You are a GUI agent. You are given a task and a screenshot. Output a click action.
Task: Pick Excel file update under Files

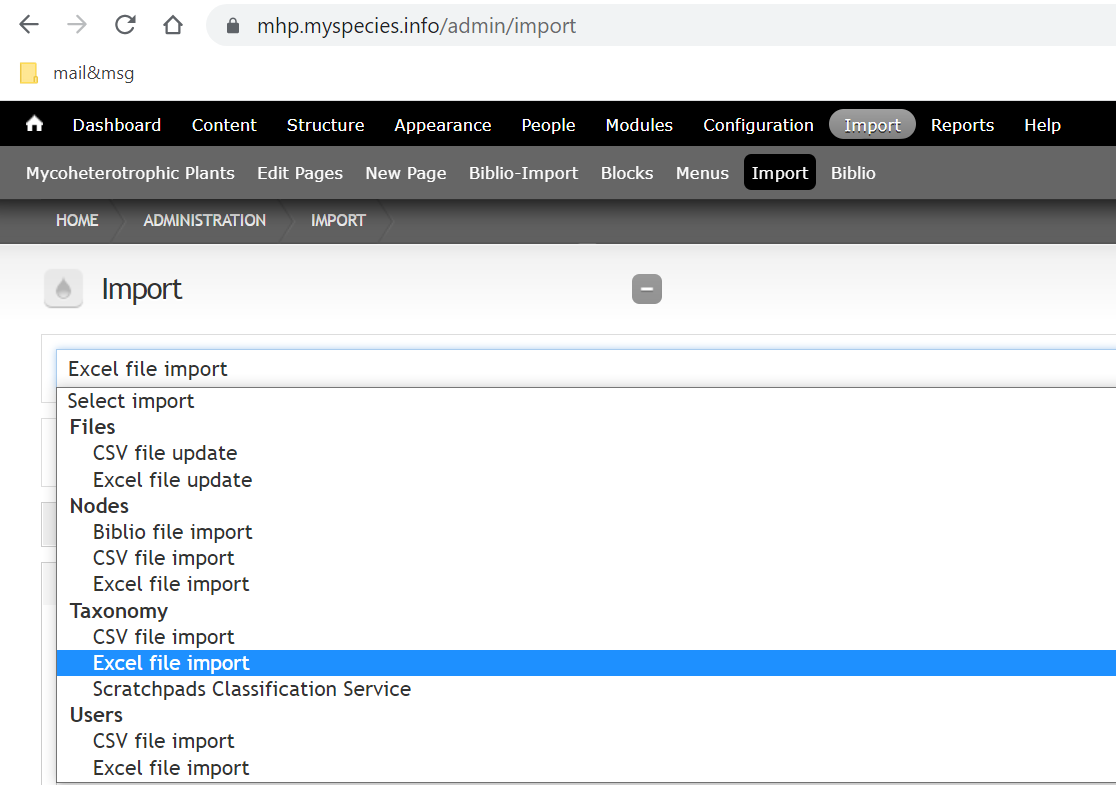coord(172,479)
